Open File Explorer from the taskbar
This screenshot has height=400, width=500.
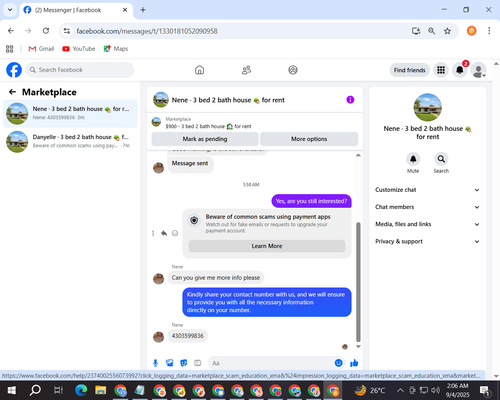point(100,390)
